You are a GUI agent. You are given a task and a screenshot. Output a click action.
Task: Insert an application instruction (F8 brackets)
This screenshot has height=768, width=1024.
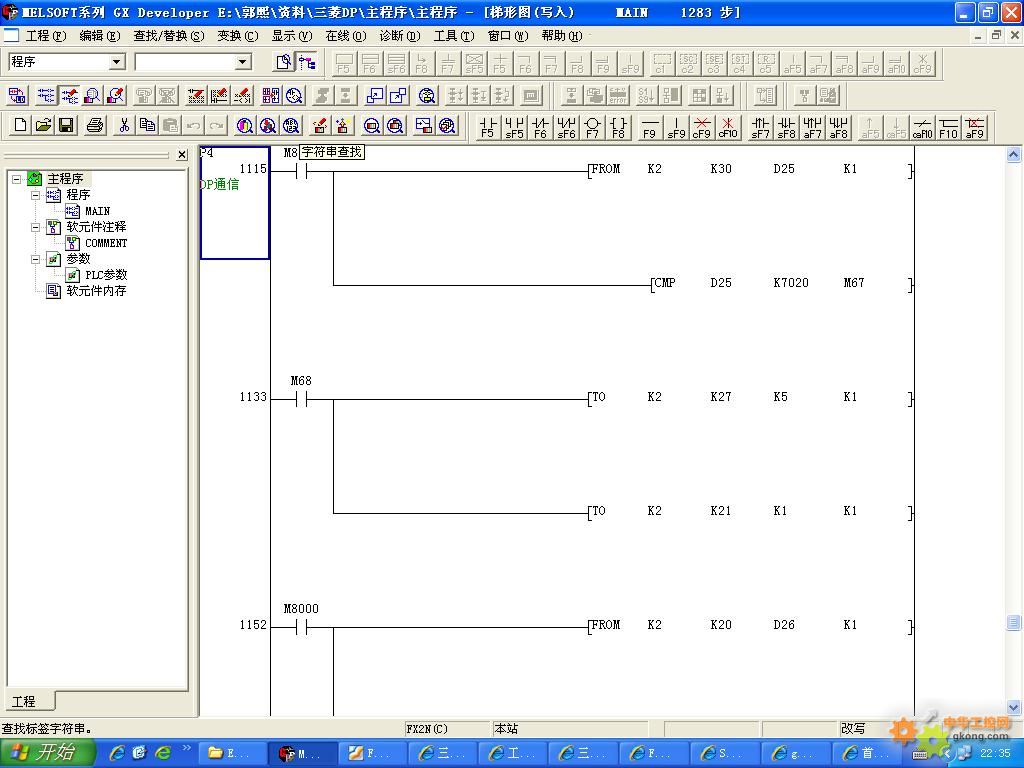(x=618, y=127)
